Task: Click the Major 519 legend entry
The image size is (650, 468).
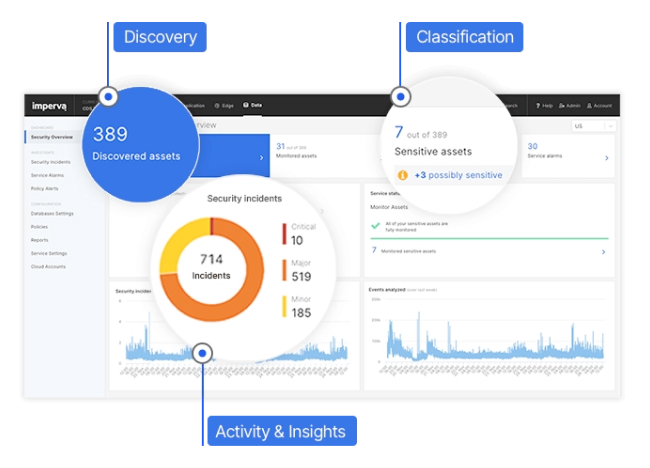Action: click(x=297, y=271)
